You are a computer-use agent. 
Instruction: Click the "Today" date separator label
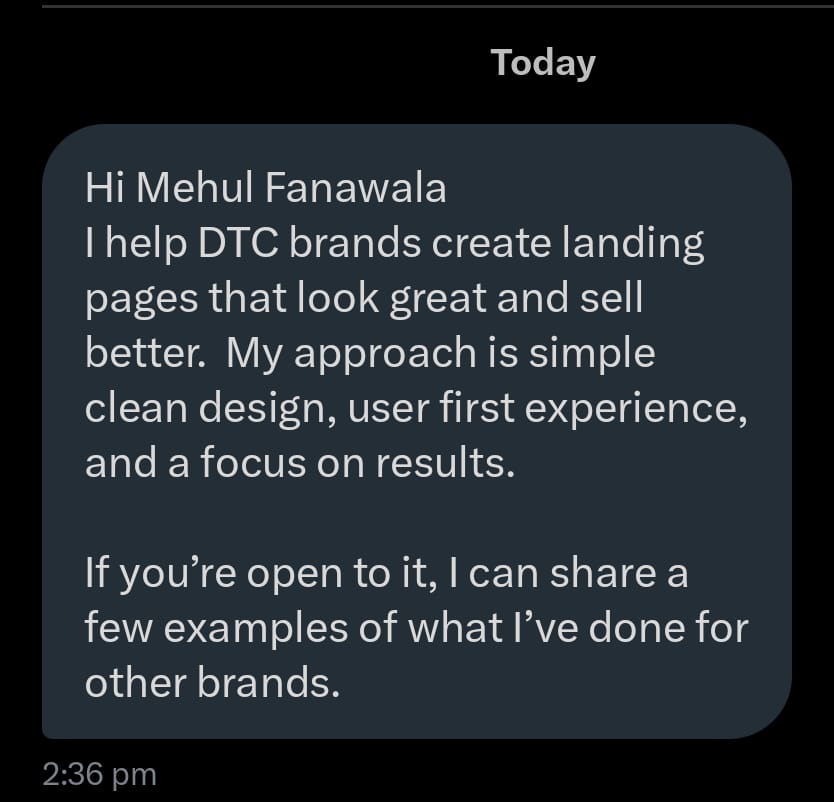pos(543,63)
